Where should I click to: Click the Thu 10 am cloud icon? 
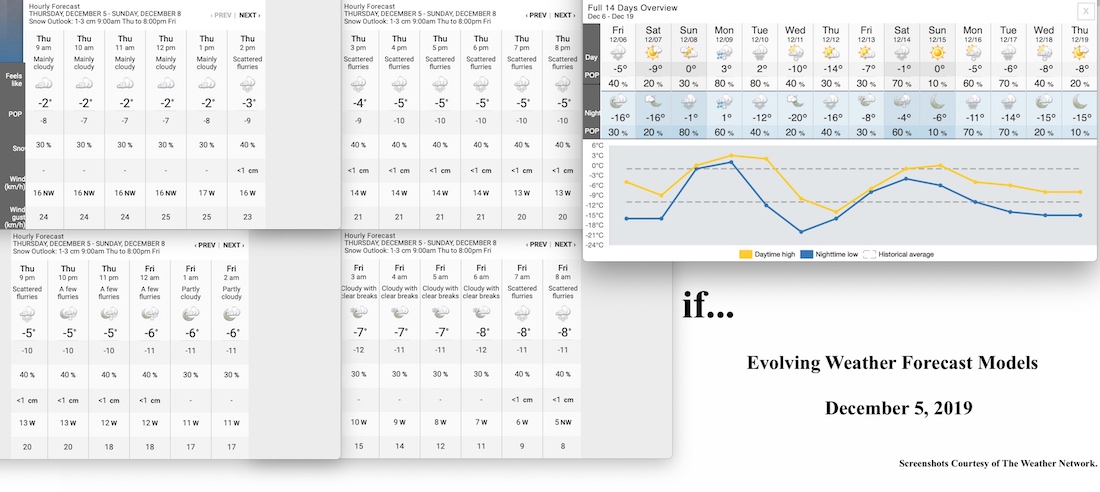click(84, 84)
